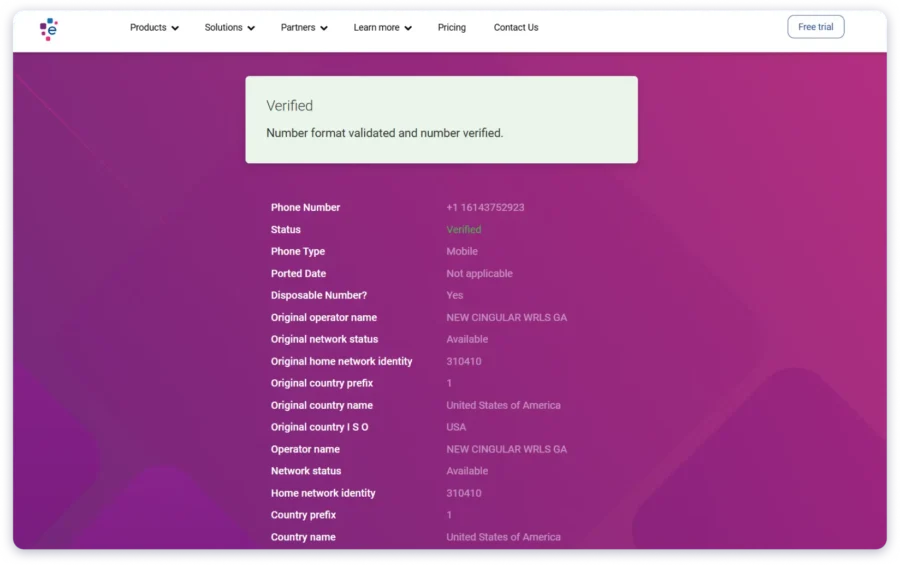Click the company logo icon
900x565 pixels.
pyautogui.click(x=49, y=29)
